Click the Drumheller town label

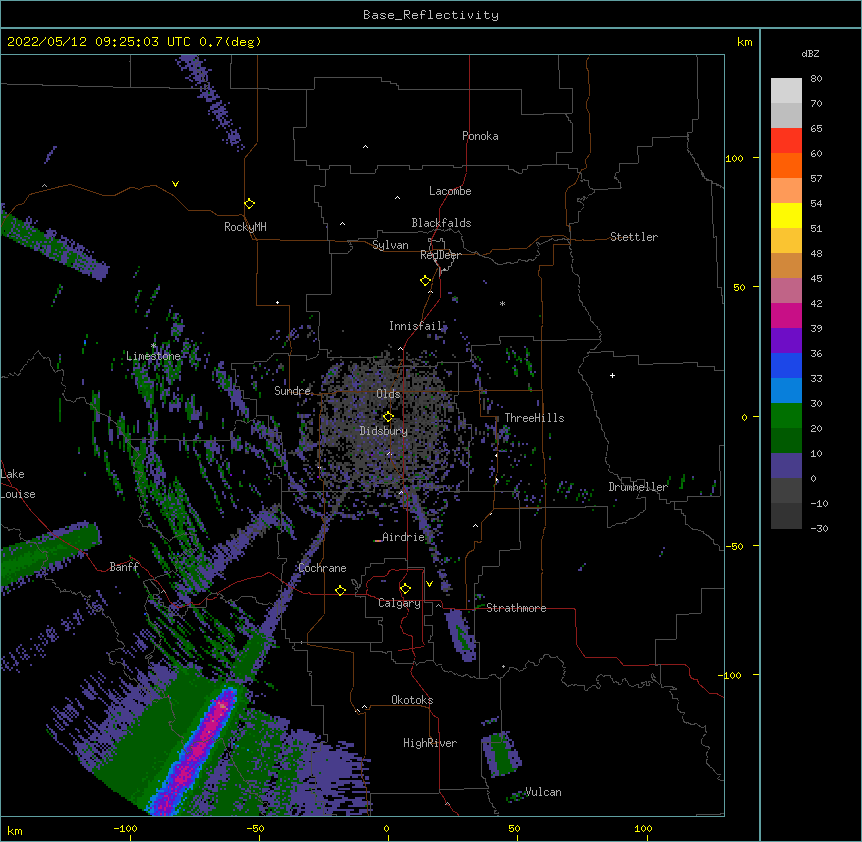638,487
